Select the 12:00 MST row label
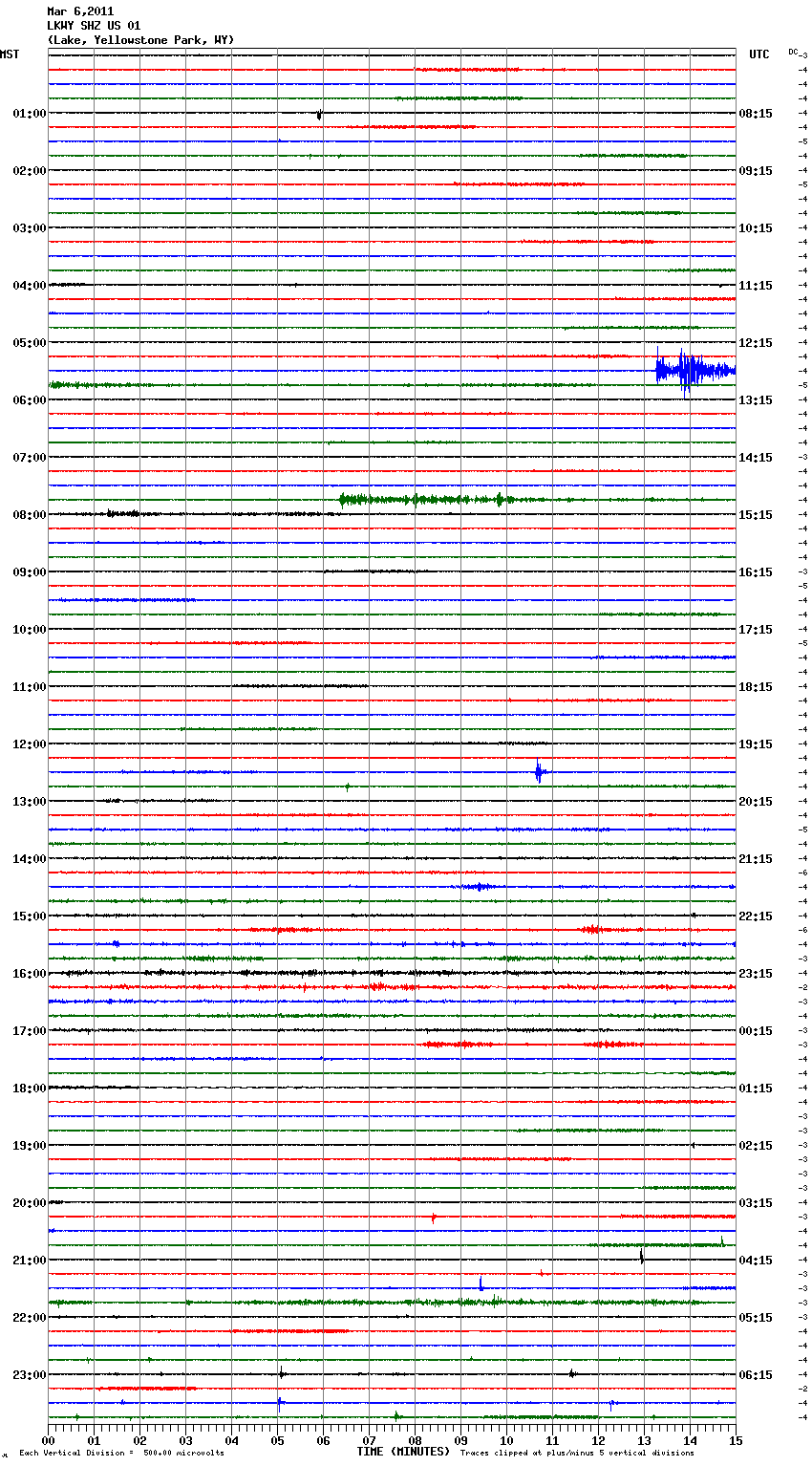 [30, 744]
